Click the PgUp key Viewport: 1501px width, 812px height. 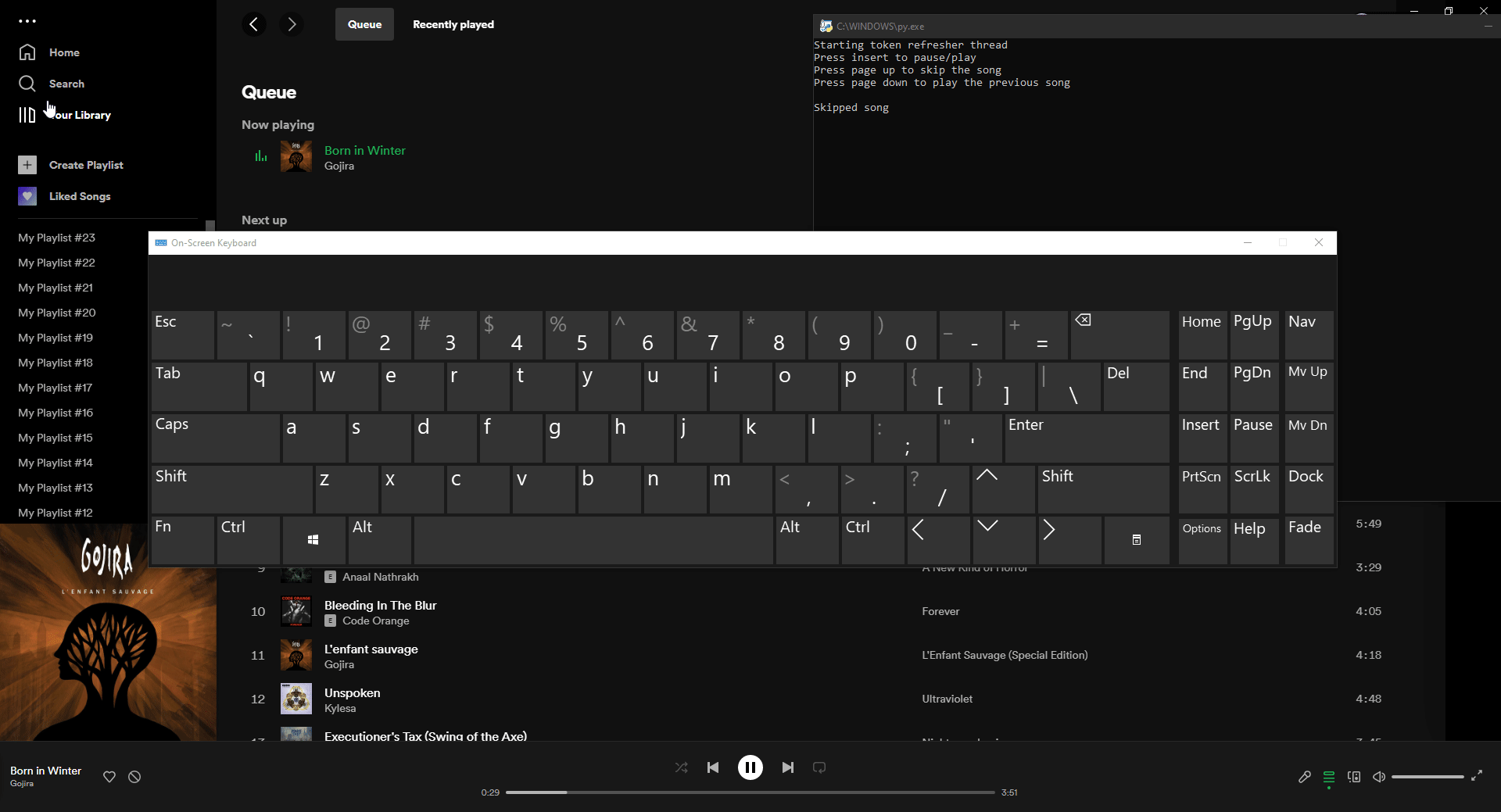coord(1254,334)
